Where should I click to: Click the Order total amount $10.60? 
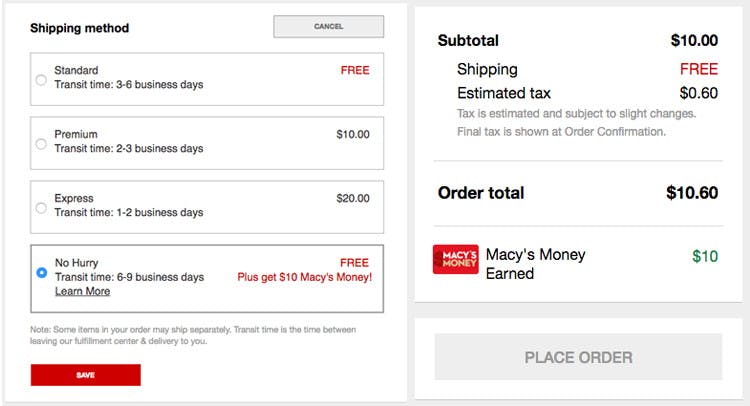(x=692, y=193)
